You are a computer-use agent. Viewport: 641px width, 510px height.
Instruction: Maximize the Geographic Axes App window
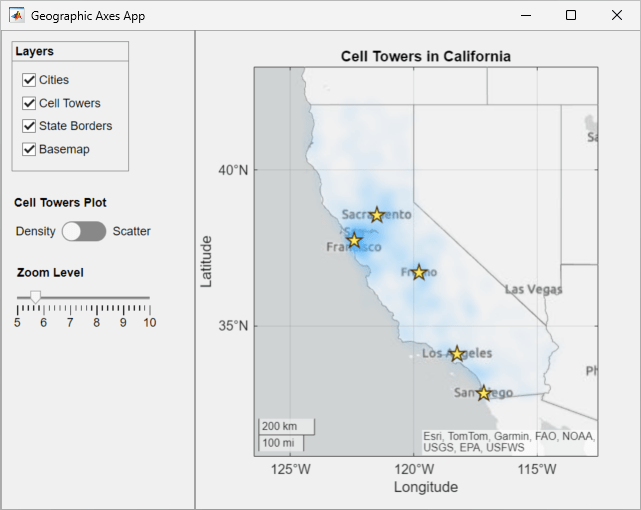571,16
